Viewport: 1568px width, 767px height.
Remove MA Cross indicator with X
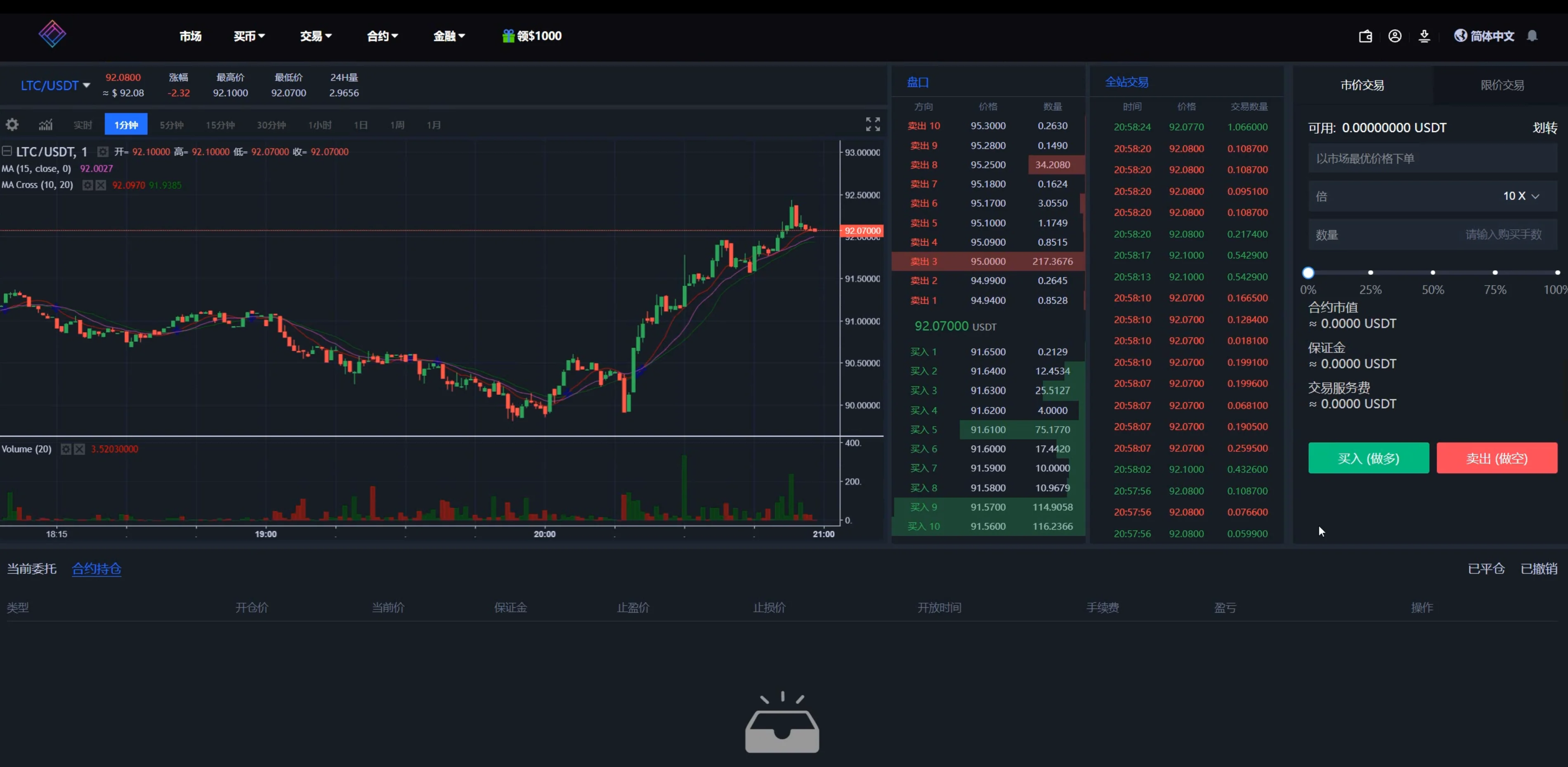point(101,185)
